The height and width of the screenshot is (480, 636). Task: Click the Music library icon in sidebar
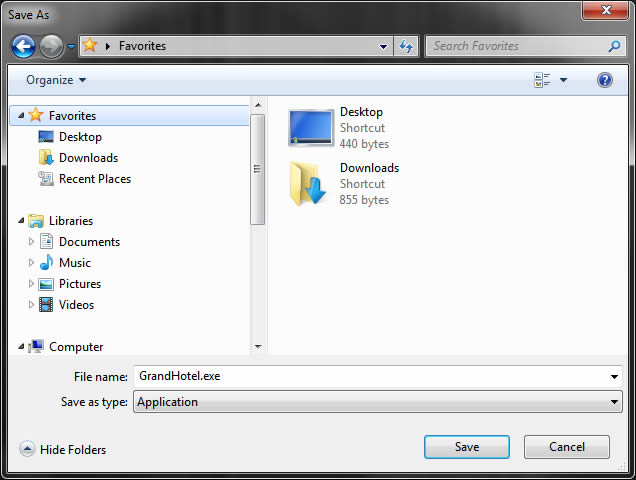pos(46,263)
